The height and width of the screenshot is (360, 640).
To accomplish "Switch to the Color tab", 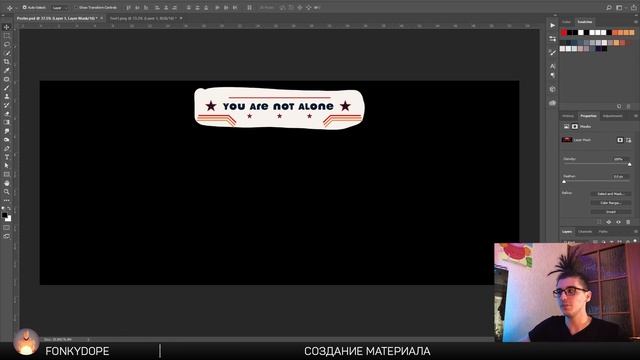I will tap(567, 22).
